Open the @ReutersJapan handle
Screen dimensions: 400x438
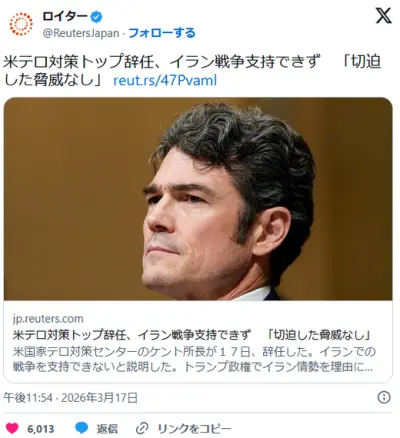[81, 33]
